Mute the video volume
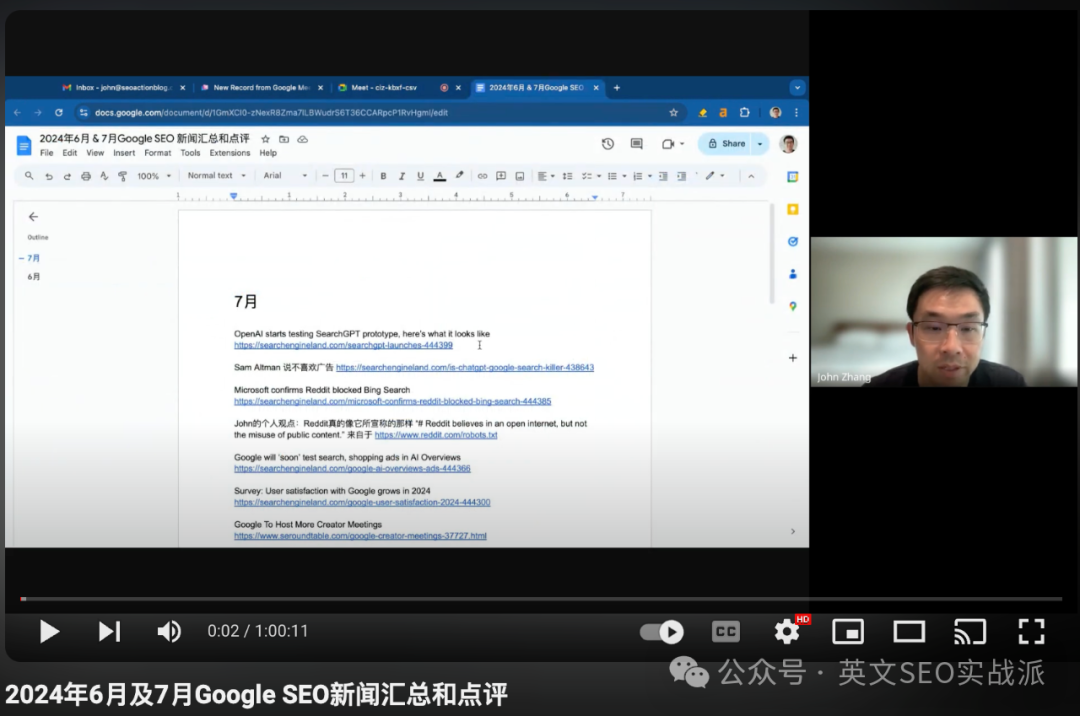Image resolution: width=1080 pixels, height=716 pixels. pyautogui.click(x=169, y=631)
